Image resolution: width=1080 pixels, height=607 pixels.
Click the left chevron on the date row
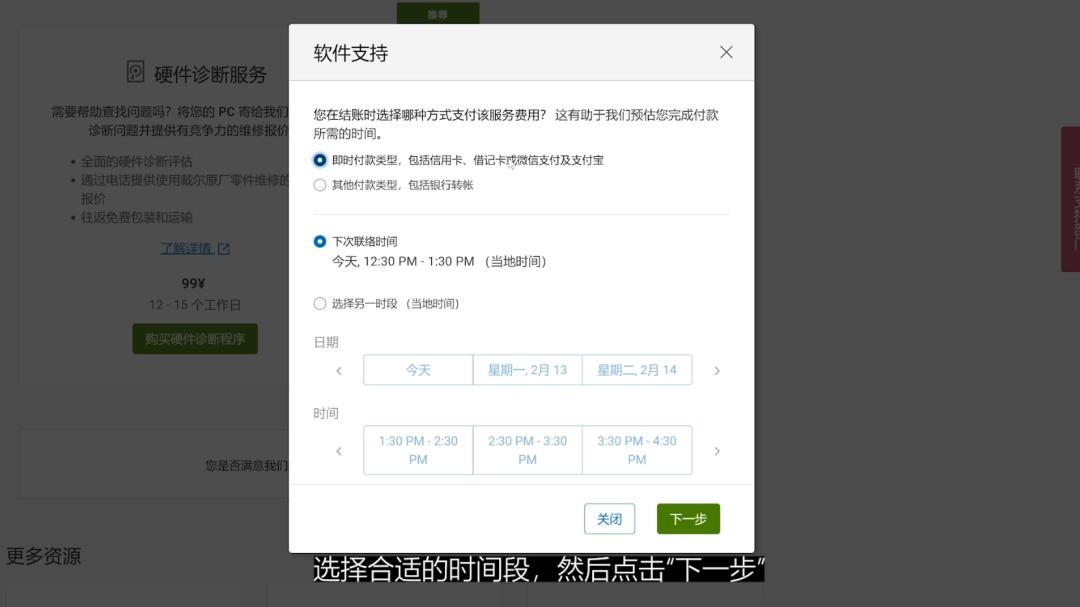(x=339, y=370)
